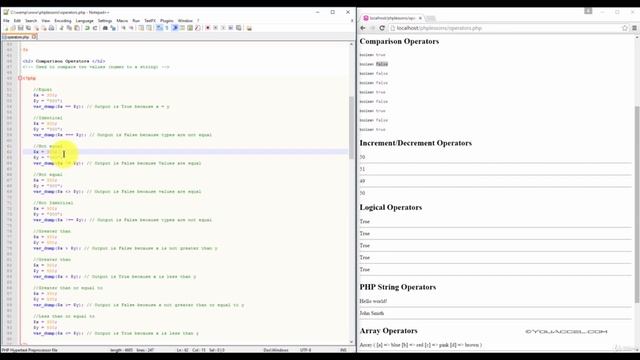640x360 pixels.
Task: Open the Plugins menu
Action: [x=167, y=20]
